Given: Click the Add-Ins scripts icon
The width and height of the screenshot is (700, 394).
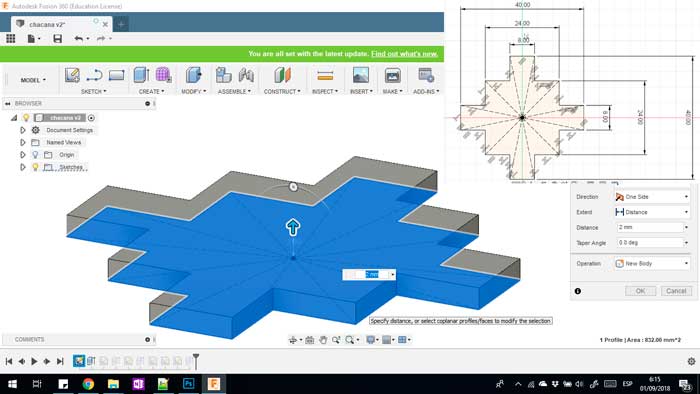Looking at the screenshot, I should [426, 75].
